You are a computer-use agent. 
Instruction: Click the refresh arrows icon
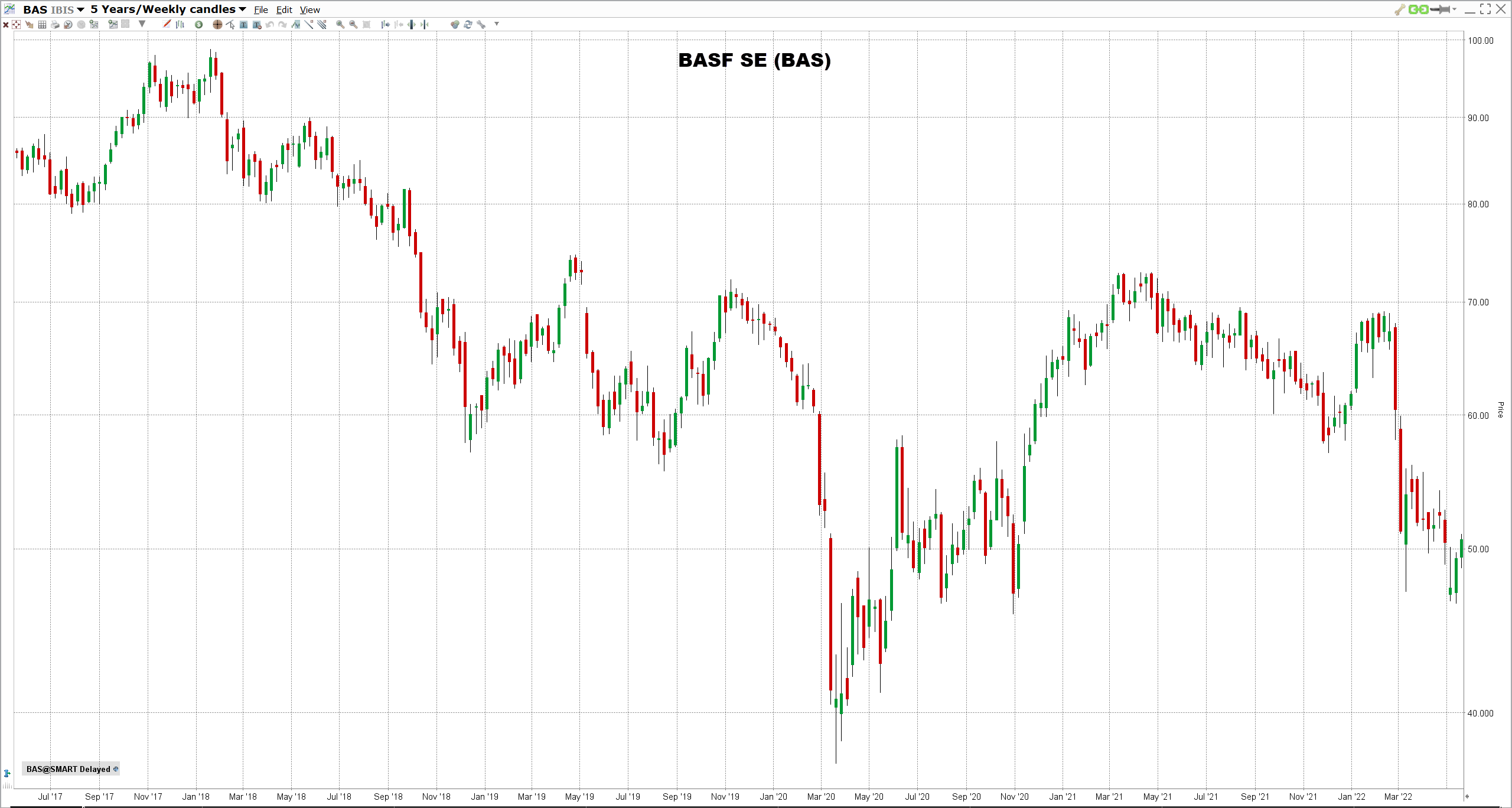[x=468, y=25]
